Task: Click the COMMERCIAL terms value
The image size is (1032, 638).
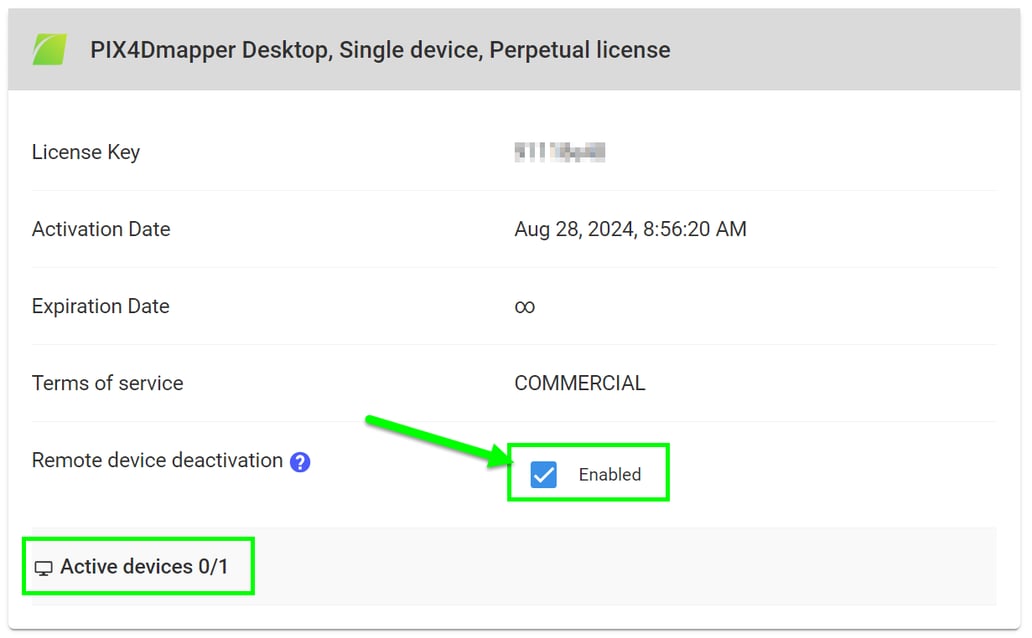Action: pos(580,383)
